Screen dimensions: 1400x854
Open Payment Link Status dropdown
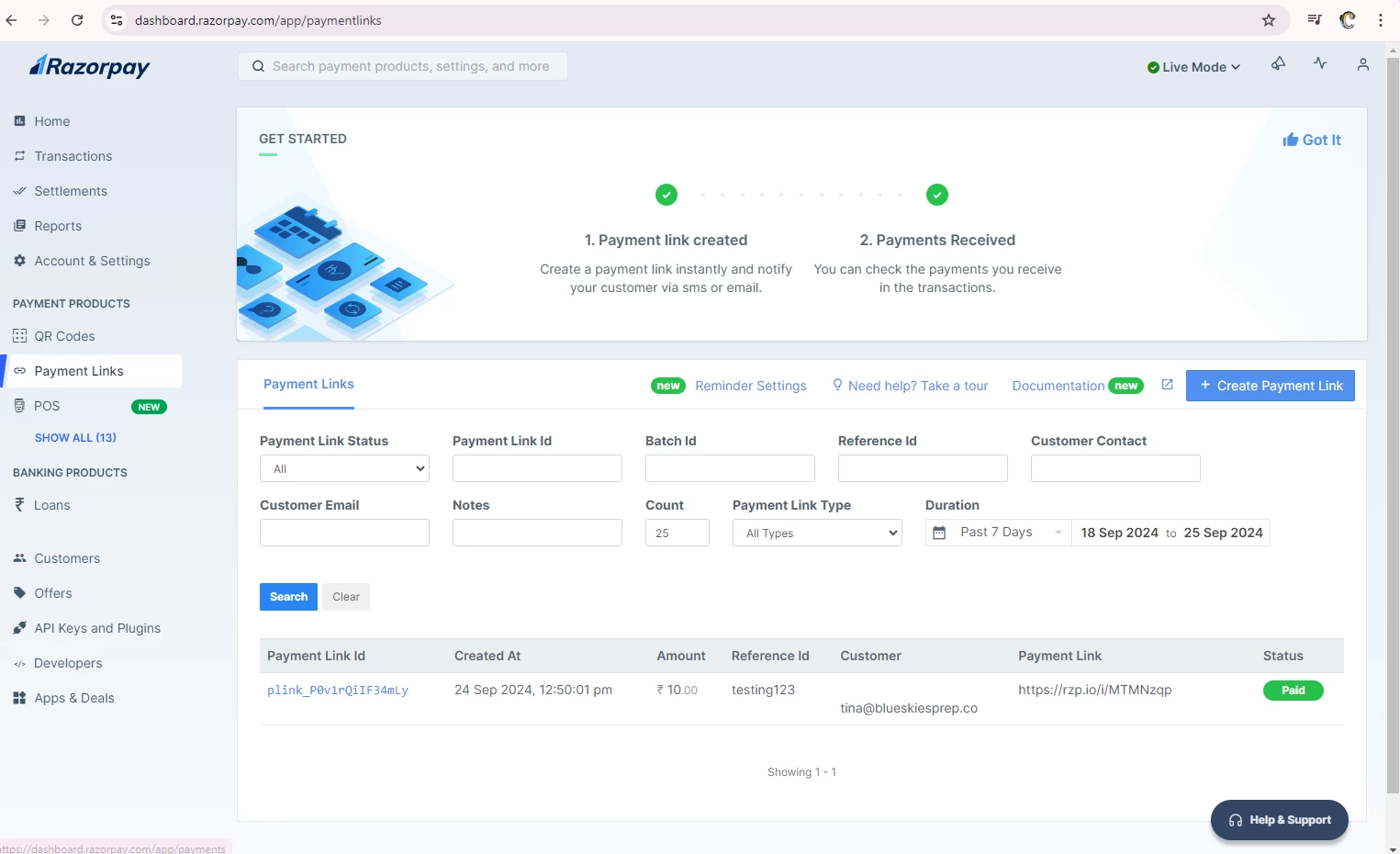pos(344,468)
